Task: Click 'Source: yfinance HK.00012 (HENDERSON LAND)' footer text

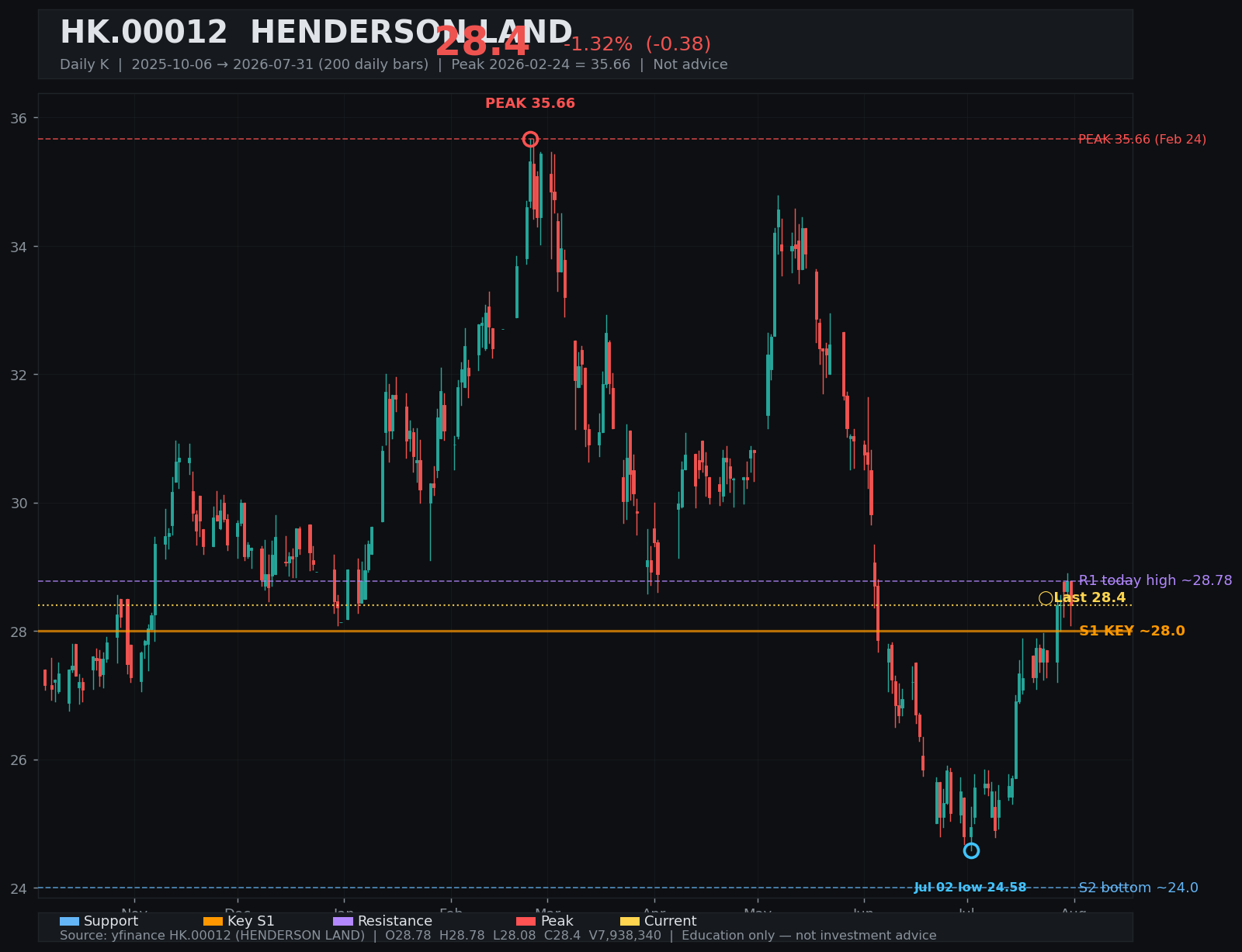Action: click(212, 936)
